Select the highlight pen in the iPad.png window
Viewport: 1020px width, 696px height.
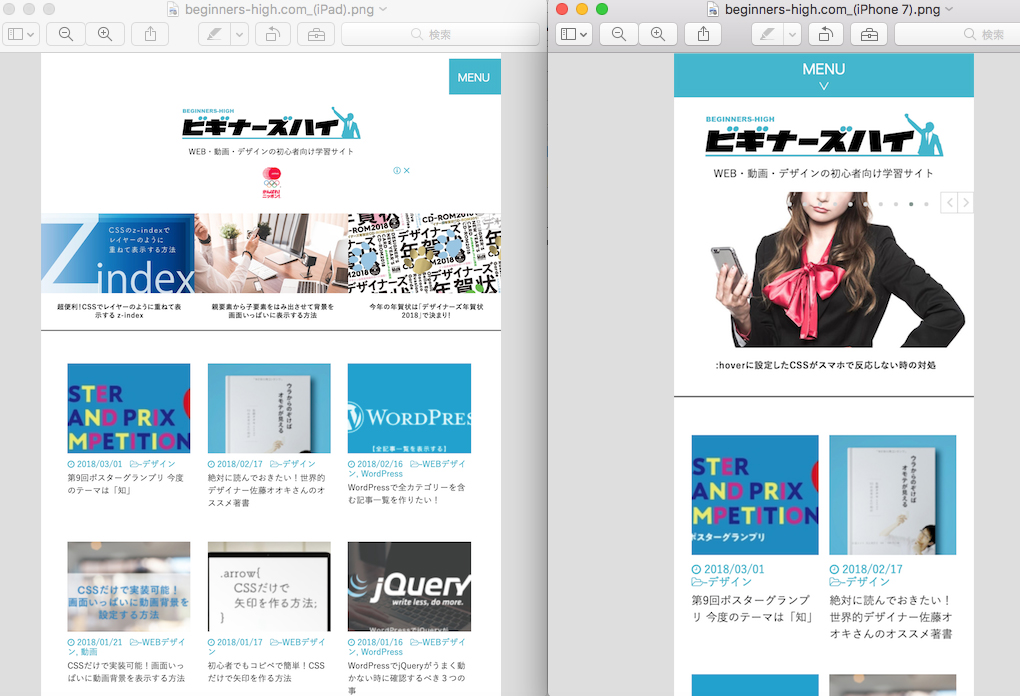click(214, 34)
